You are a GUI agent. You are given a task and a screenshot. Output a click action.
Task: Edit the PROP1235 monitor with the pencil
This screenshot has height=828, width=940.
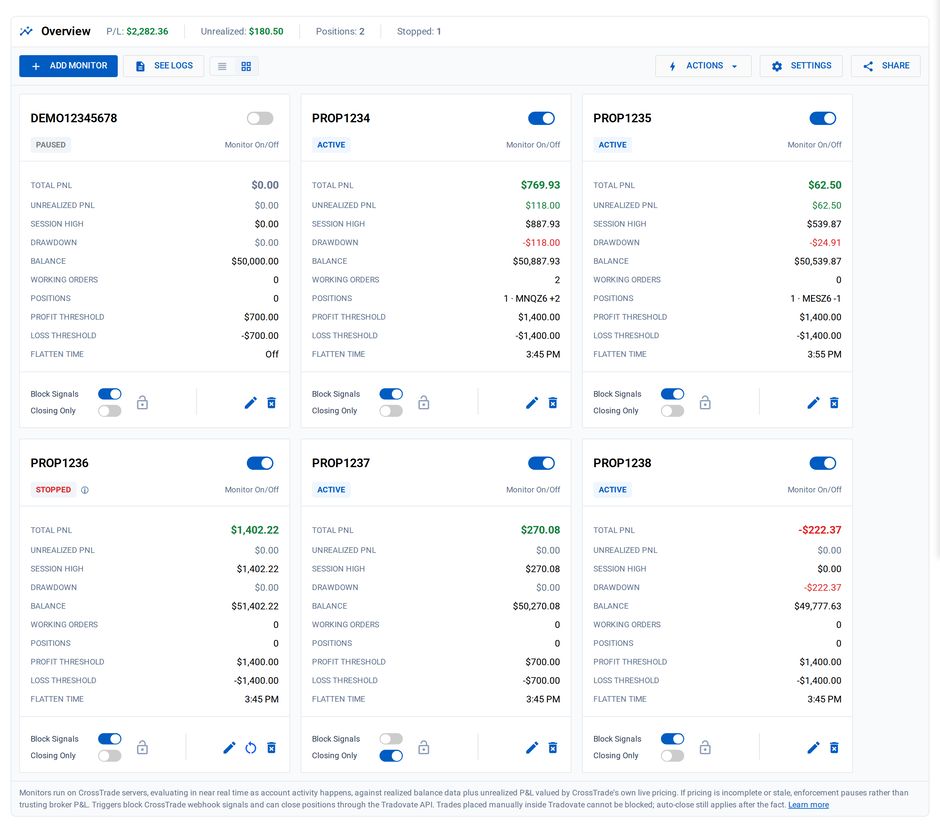point(813,403)
